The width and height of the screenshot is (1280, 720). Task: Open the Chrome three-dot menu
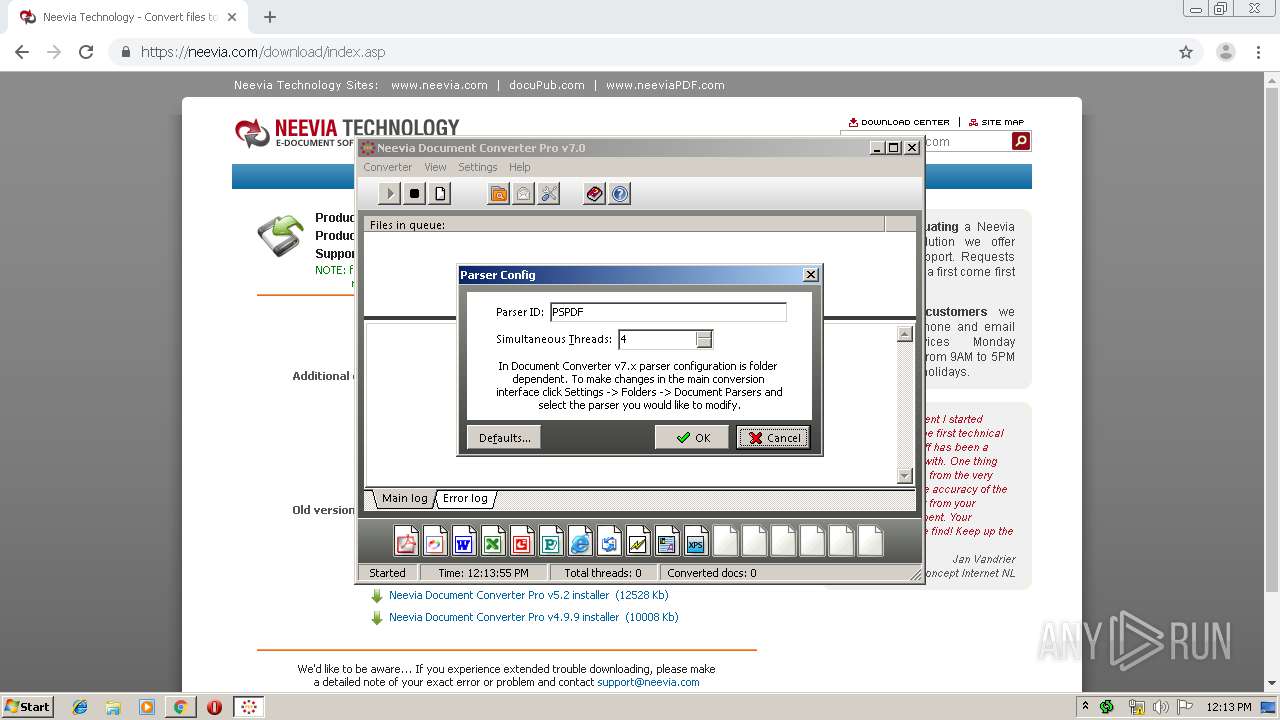click(1258, 52)
